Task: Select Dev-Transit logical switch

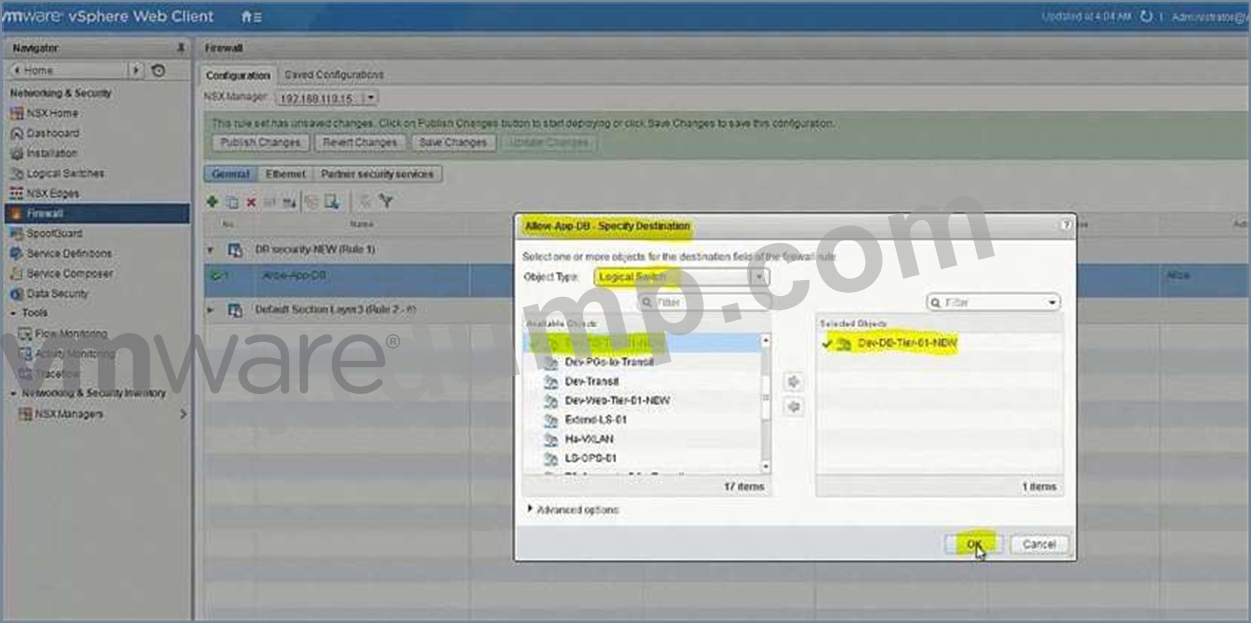Action: 591,381
